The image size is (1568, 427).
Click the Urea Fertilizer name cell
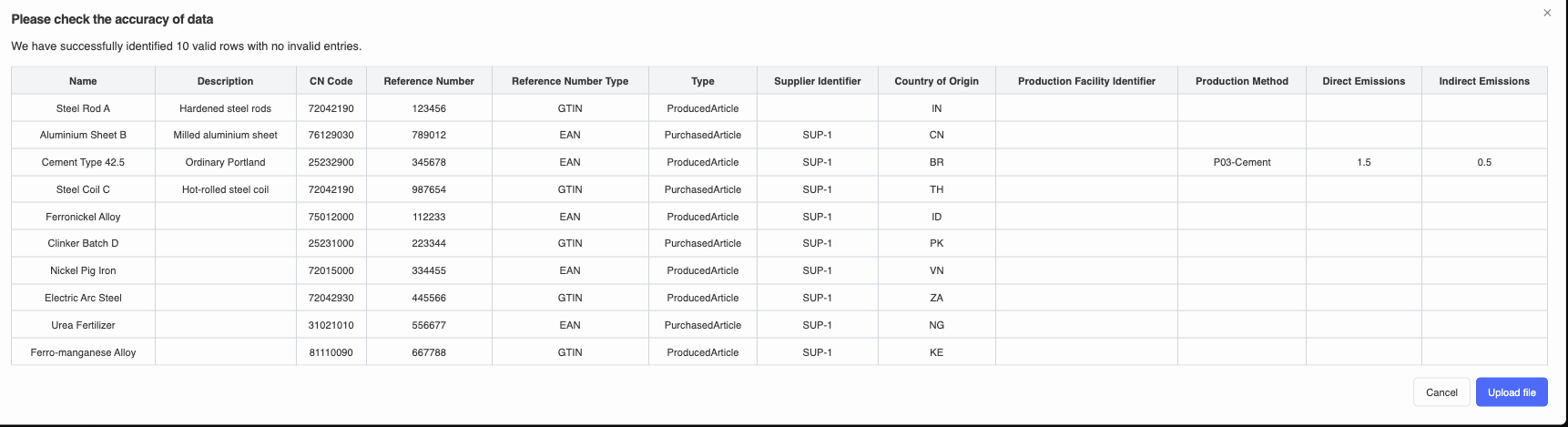click(83, 325)
